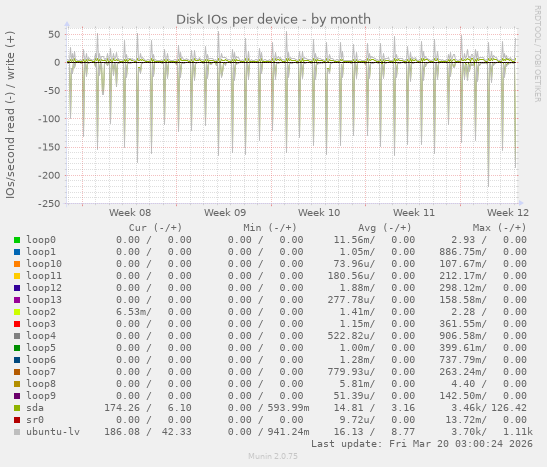
Task: Click the 'Week 12' axis label
Action: pos(508,212)
